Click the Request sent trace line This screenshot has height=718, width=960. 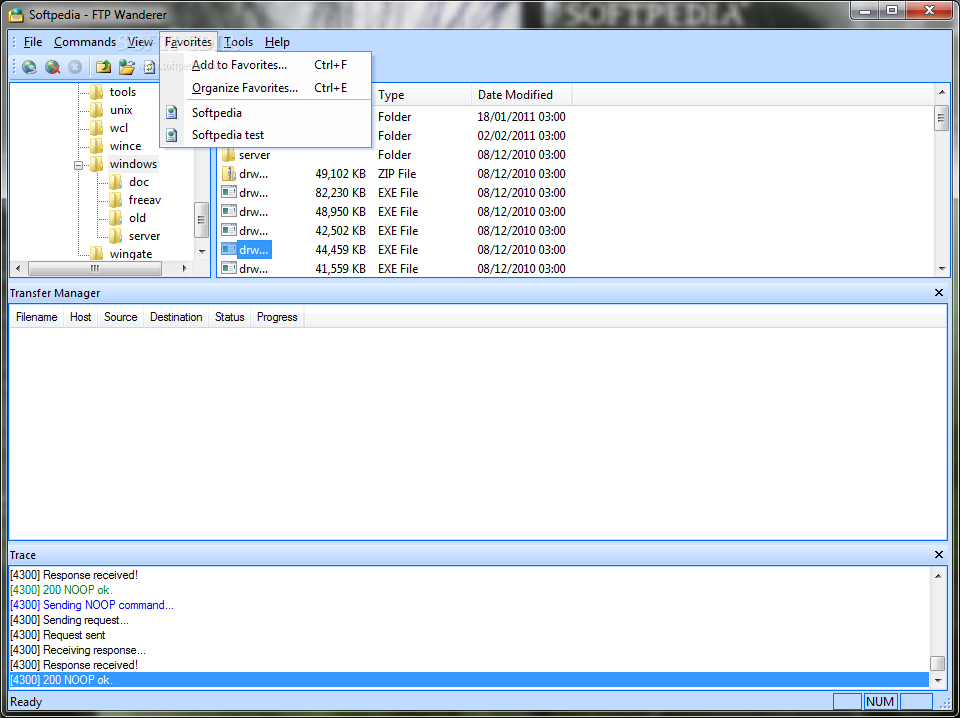point(58,635)
